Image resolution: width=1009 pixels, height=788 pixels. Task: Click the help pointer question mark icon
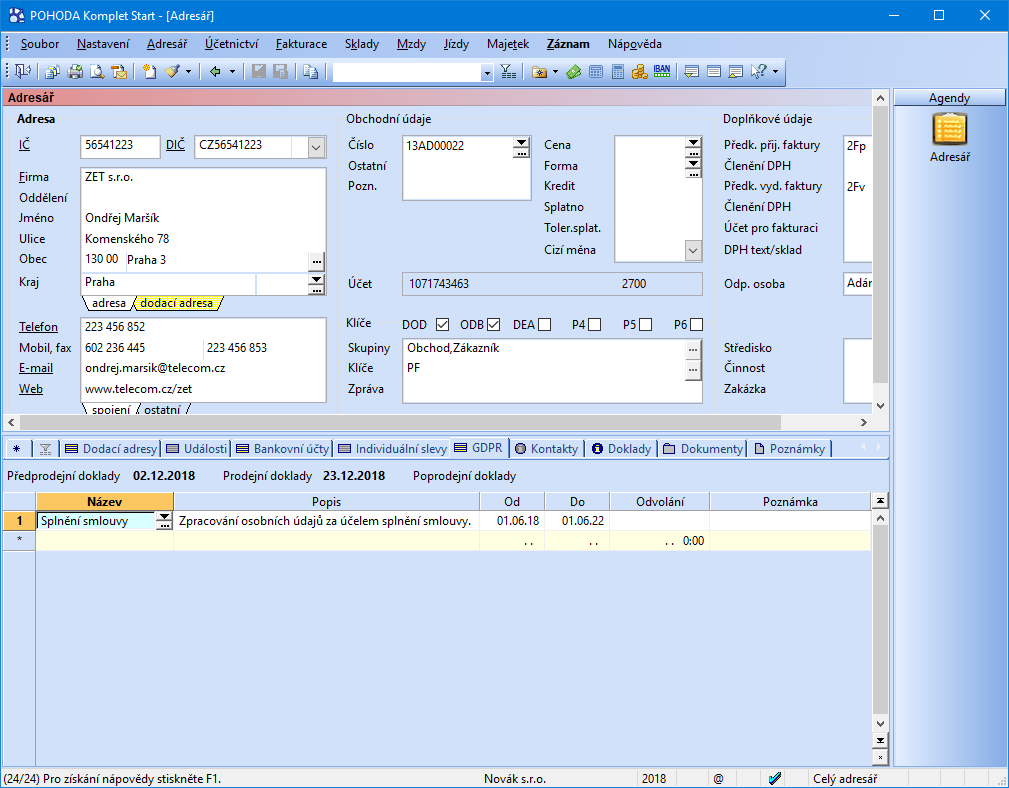[x=759, y=71]
